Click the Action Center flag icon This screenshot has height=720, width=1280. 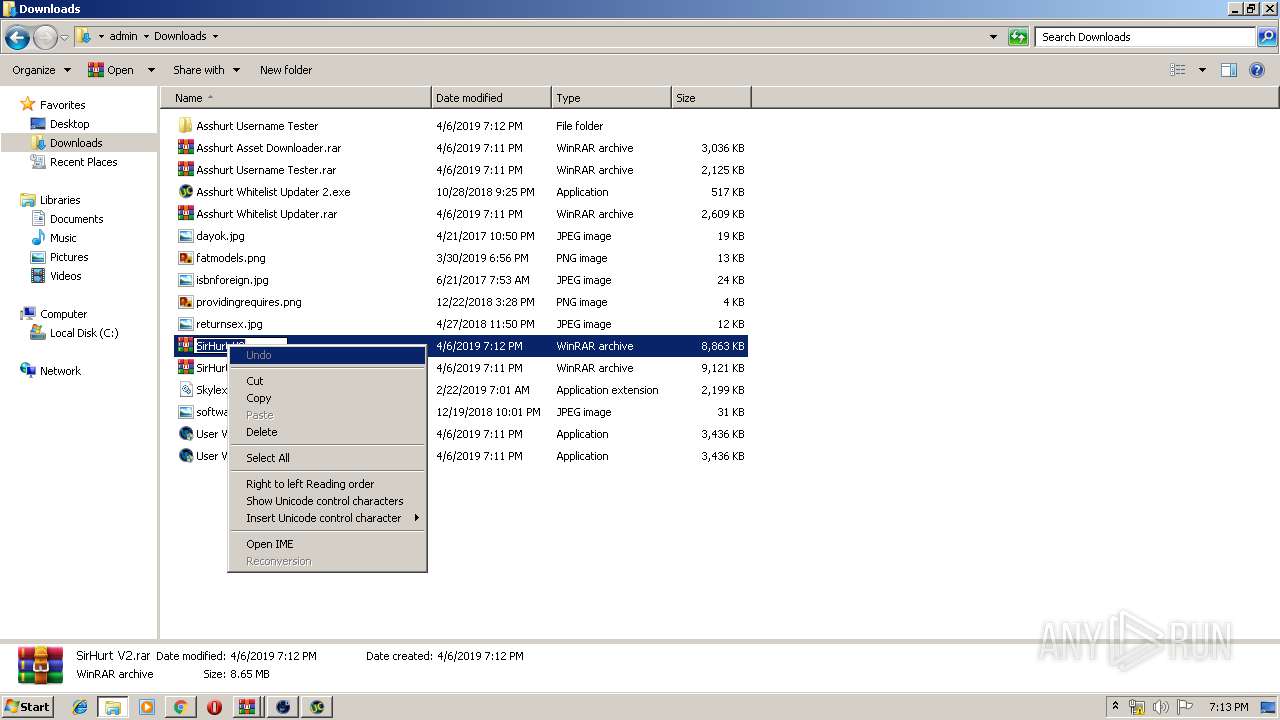(1185, 707)
